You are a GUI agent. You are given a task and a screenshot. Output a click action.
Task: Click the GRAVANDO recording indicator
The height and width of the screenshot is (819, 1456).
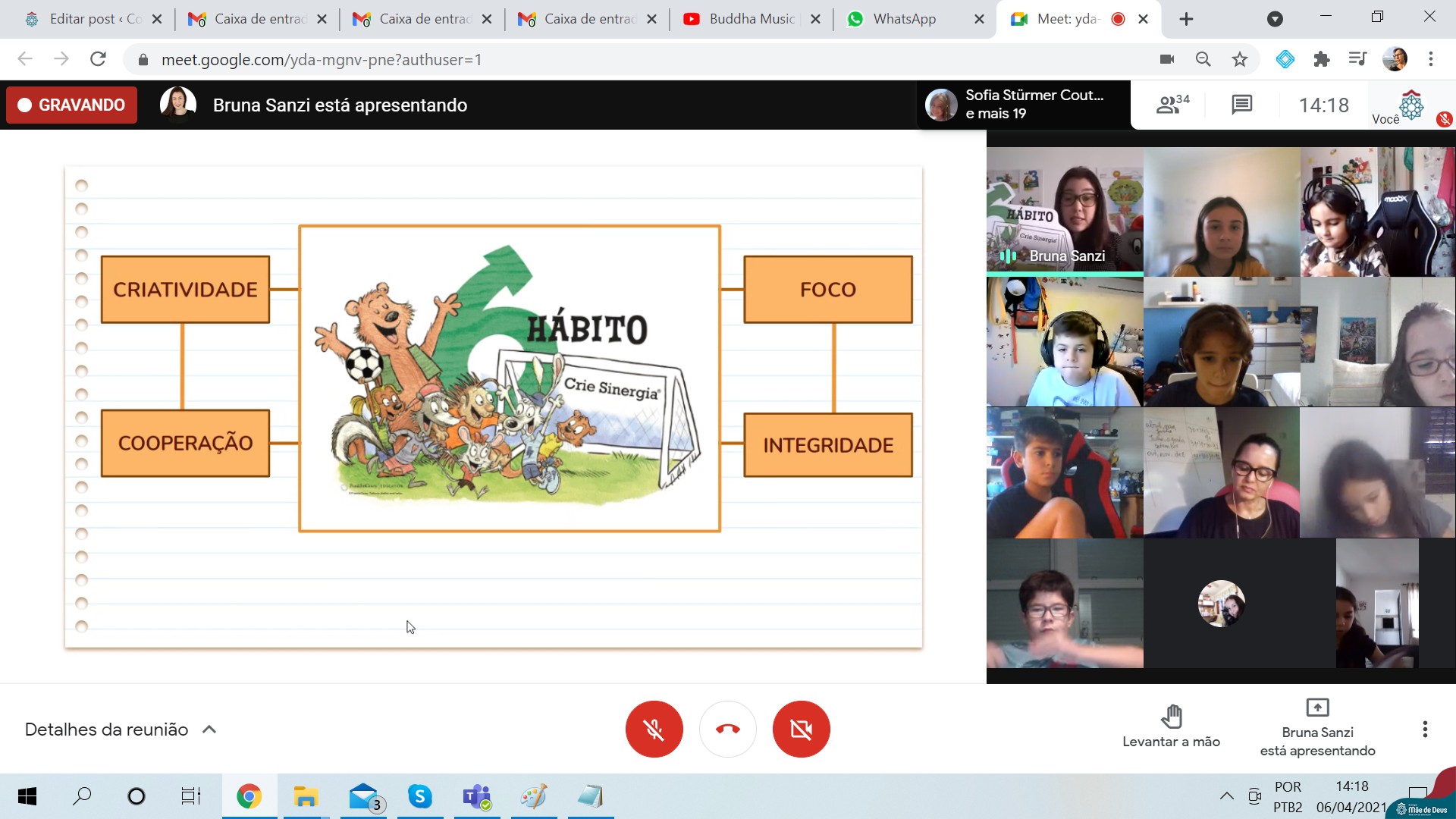coord(71,105)
